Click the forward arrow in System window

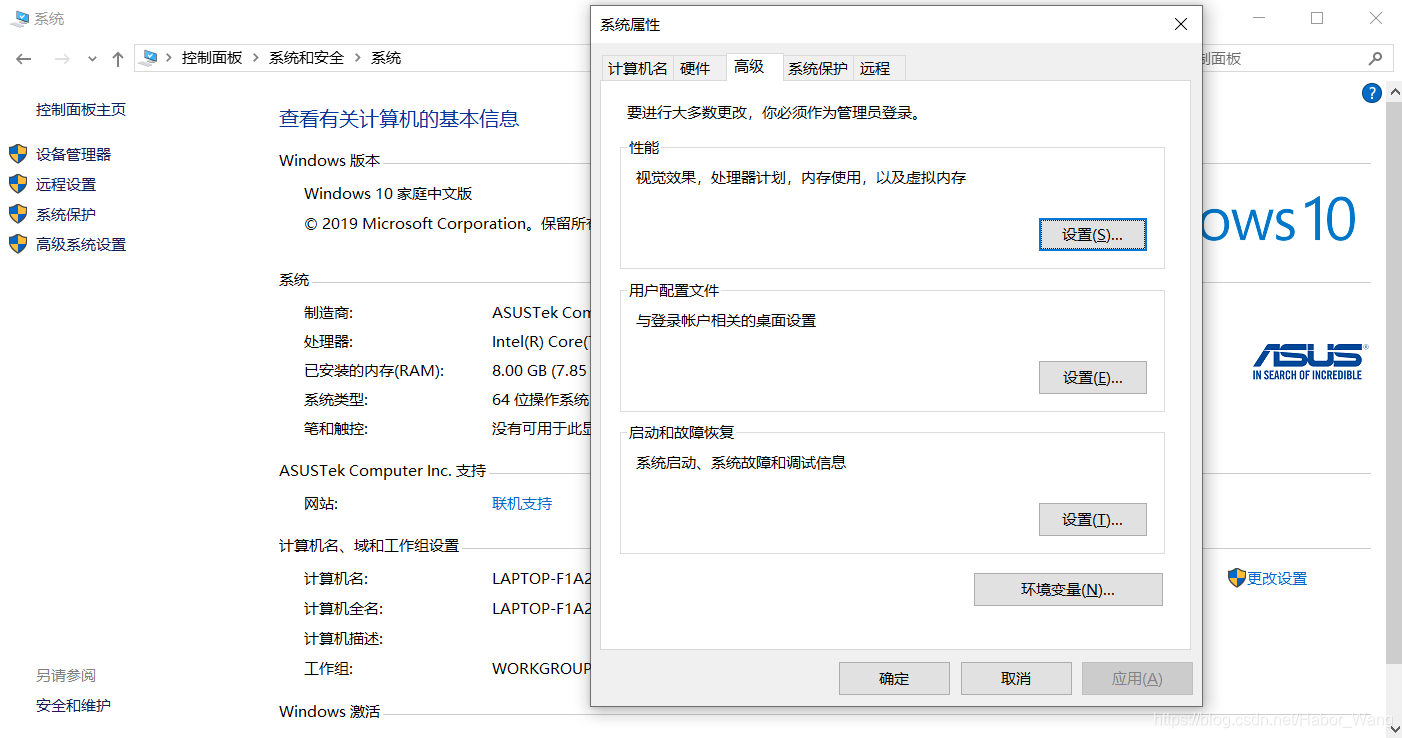(x=62, y=59)
